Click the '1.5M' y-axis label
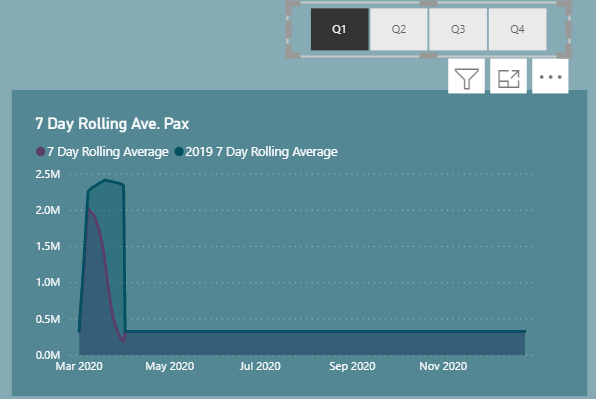596x399 pixels. pyautogui.click(x=48, y=246)
